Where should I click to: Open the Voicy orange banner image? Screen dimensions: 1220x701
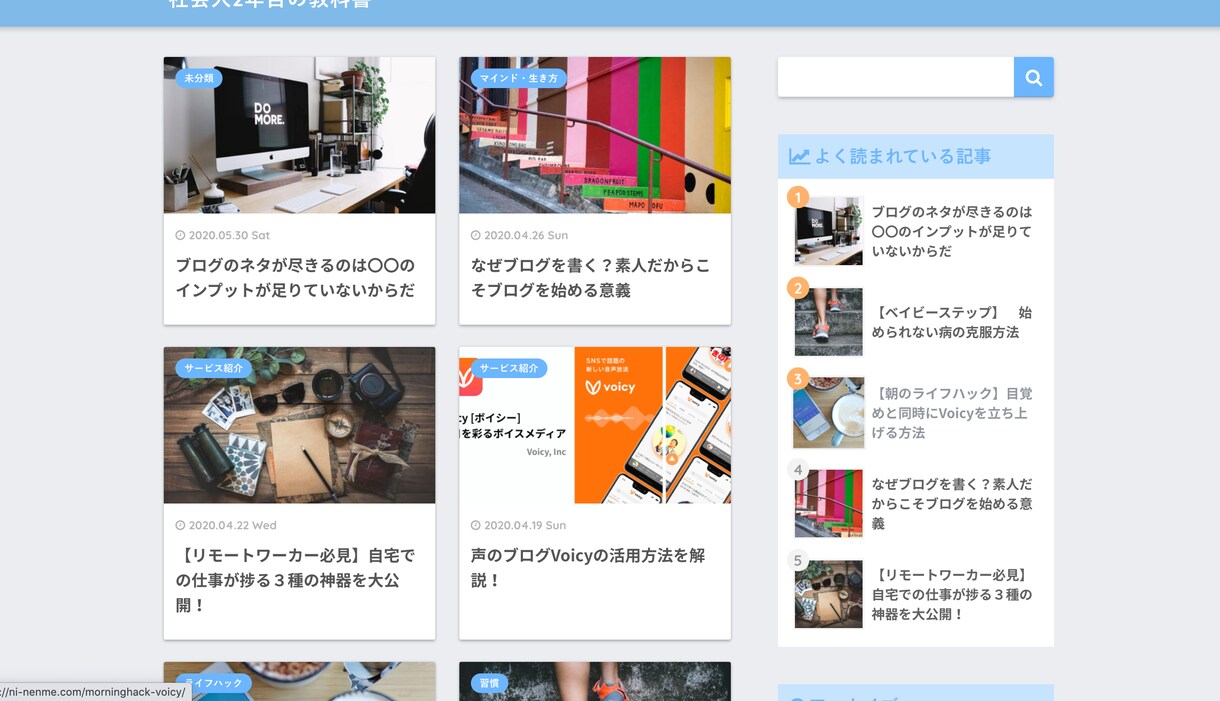click(x=595, y=425)
